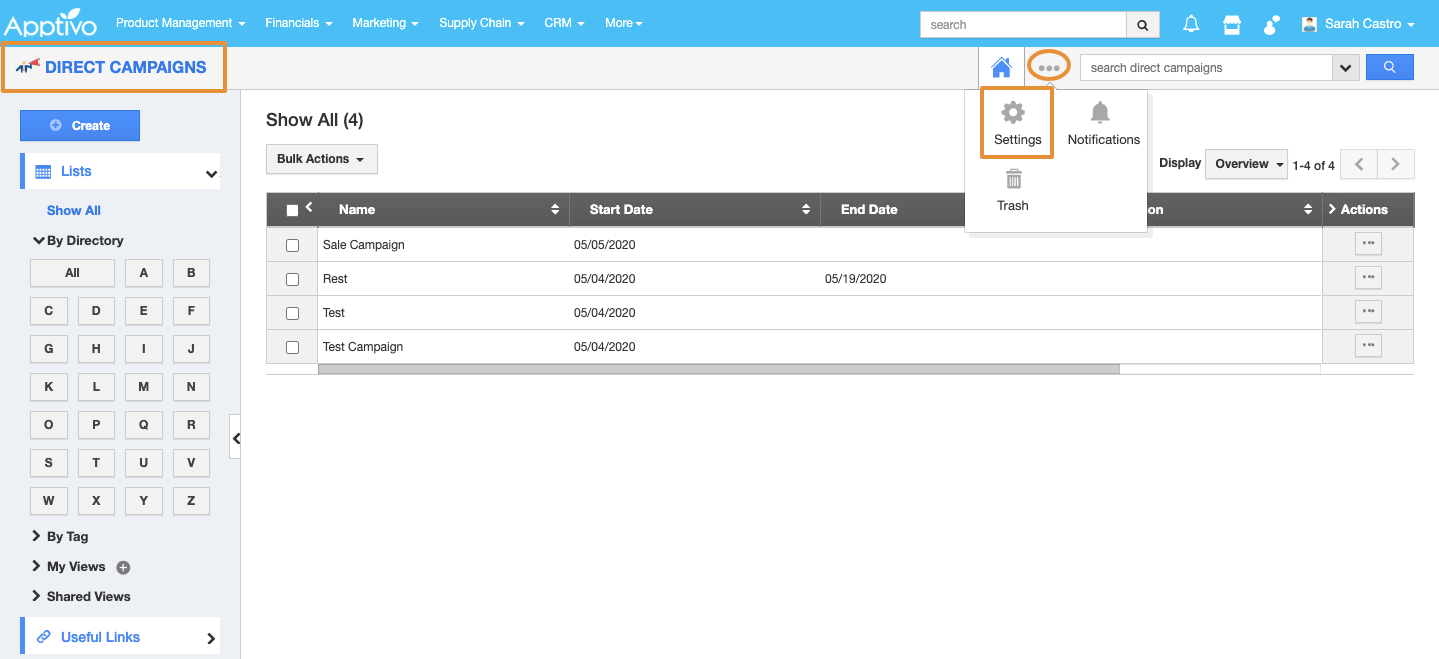
Task: Click the Create button
Action: 80,126
